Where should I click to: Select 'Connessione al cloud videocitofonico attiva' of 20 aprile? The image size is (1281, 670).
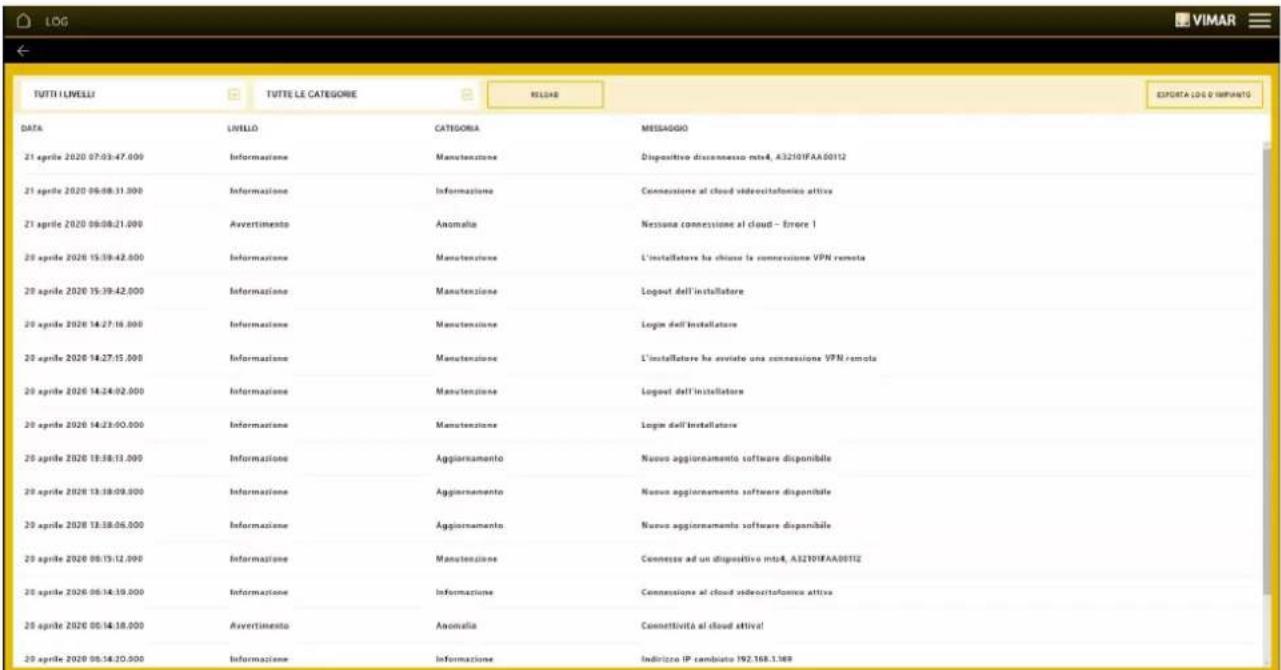pos(738,593)
